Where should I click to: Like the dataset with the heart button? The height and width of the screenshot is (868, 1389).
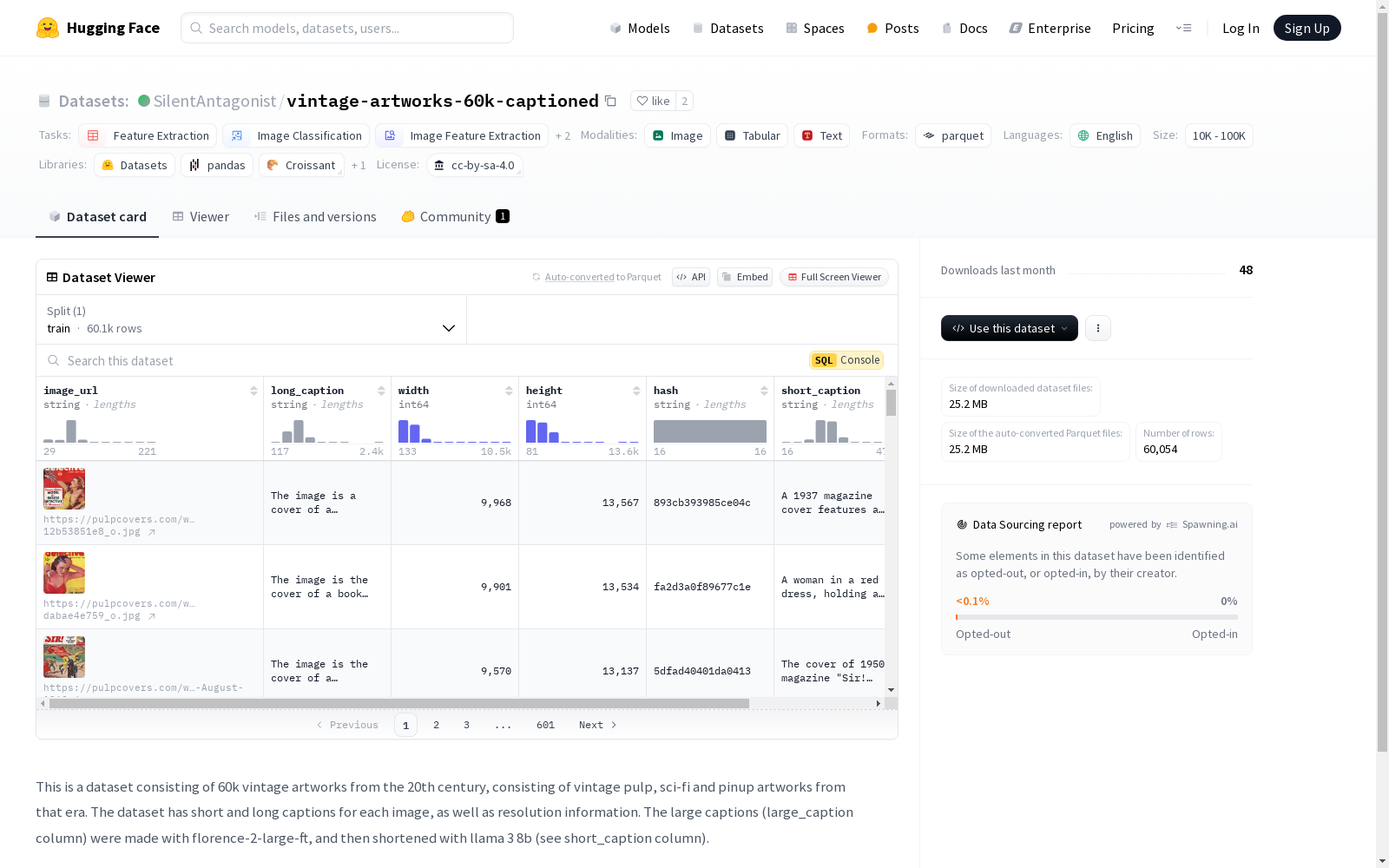(x=653, y=101)
